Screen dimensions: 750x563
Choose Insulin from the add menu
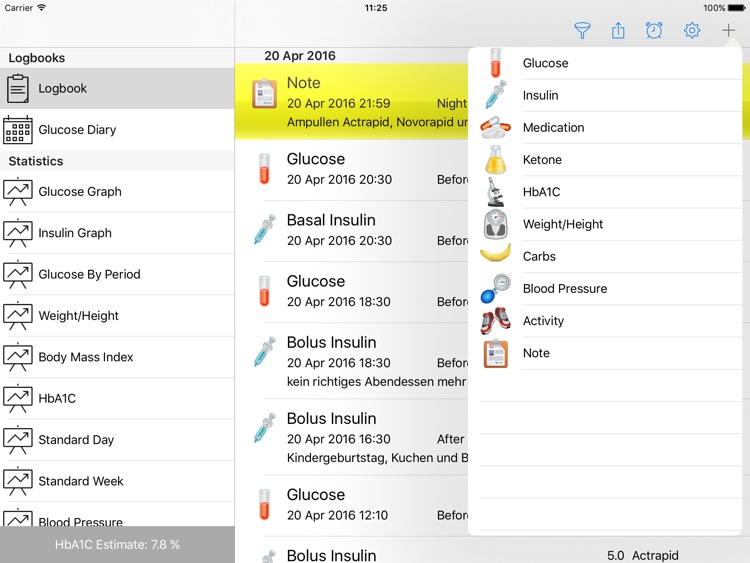(x=605, y=95)
